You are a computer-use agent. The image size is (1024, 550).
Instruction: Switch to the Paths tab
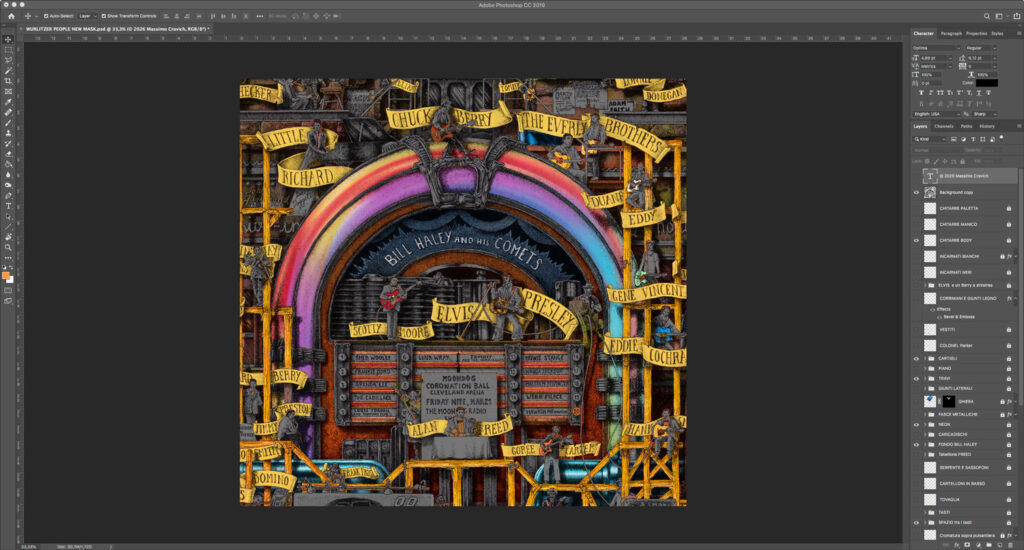coord(967,126)
